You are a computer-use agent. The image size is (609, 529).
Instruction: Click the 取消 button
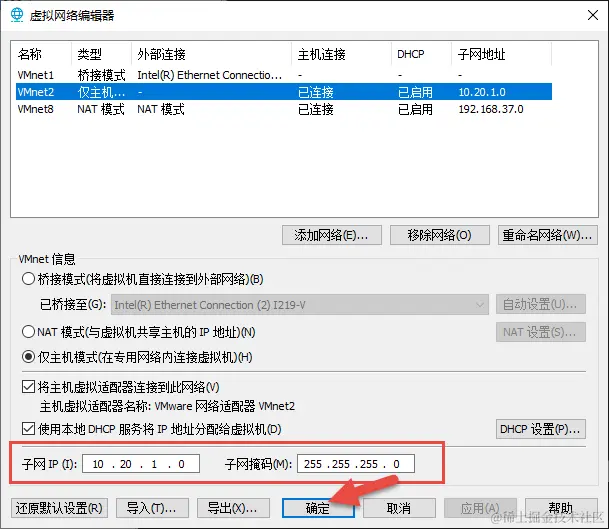399,508
